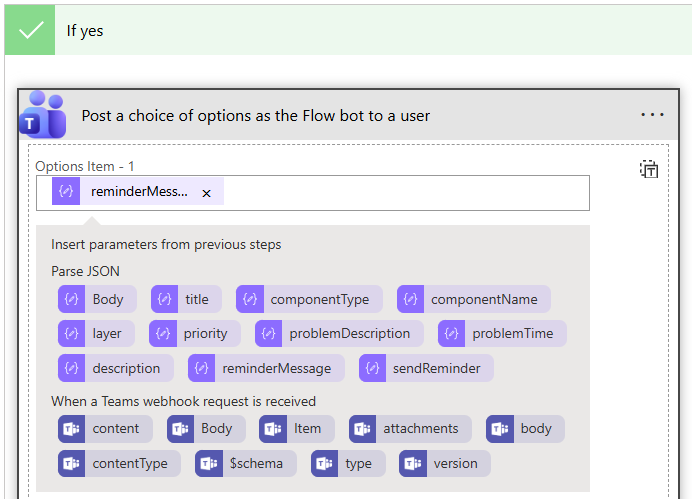The height and width of the screenshot is (499, 692).
Task: Click the delete item icon beside Options Item
Action: (649, 169)
